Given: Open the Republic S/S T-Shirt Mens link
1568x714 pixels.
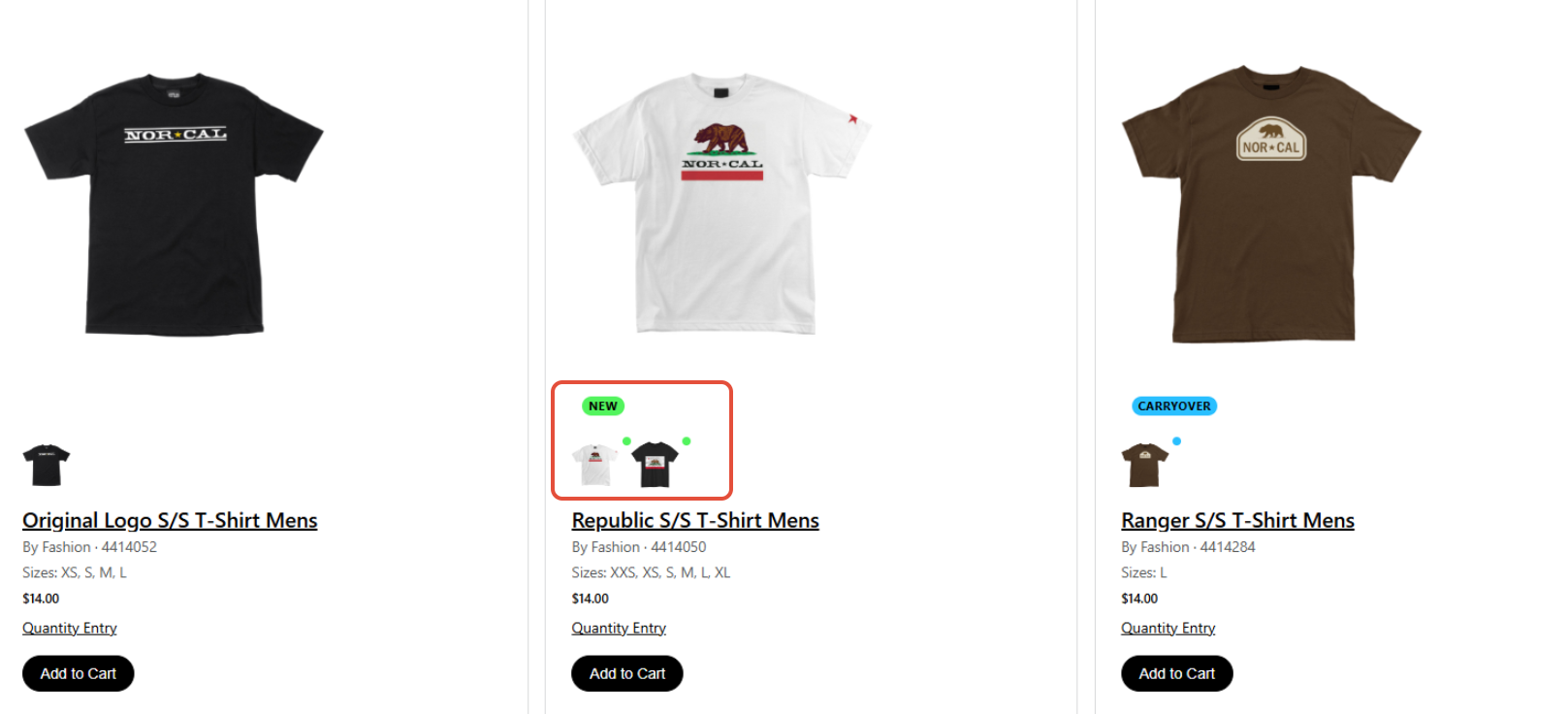Looking at the screenshot, I should 695,520.
